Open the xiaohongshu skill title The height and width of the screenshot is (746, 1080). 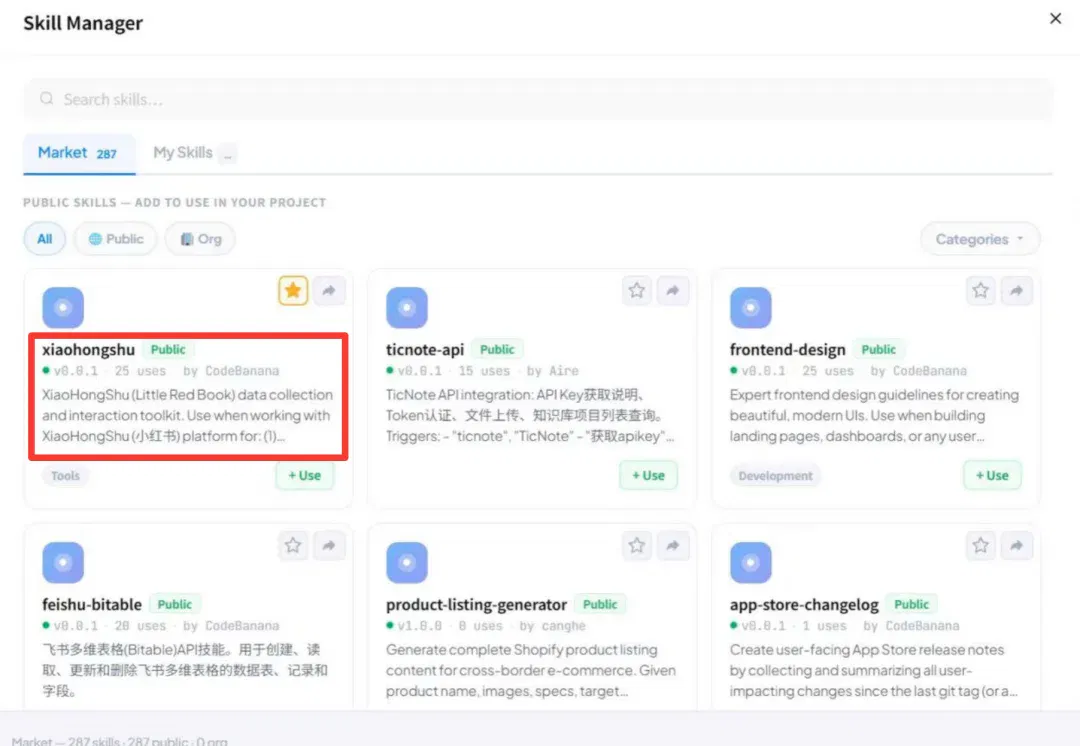tap(88, 350)
